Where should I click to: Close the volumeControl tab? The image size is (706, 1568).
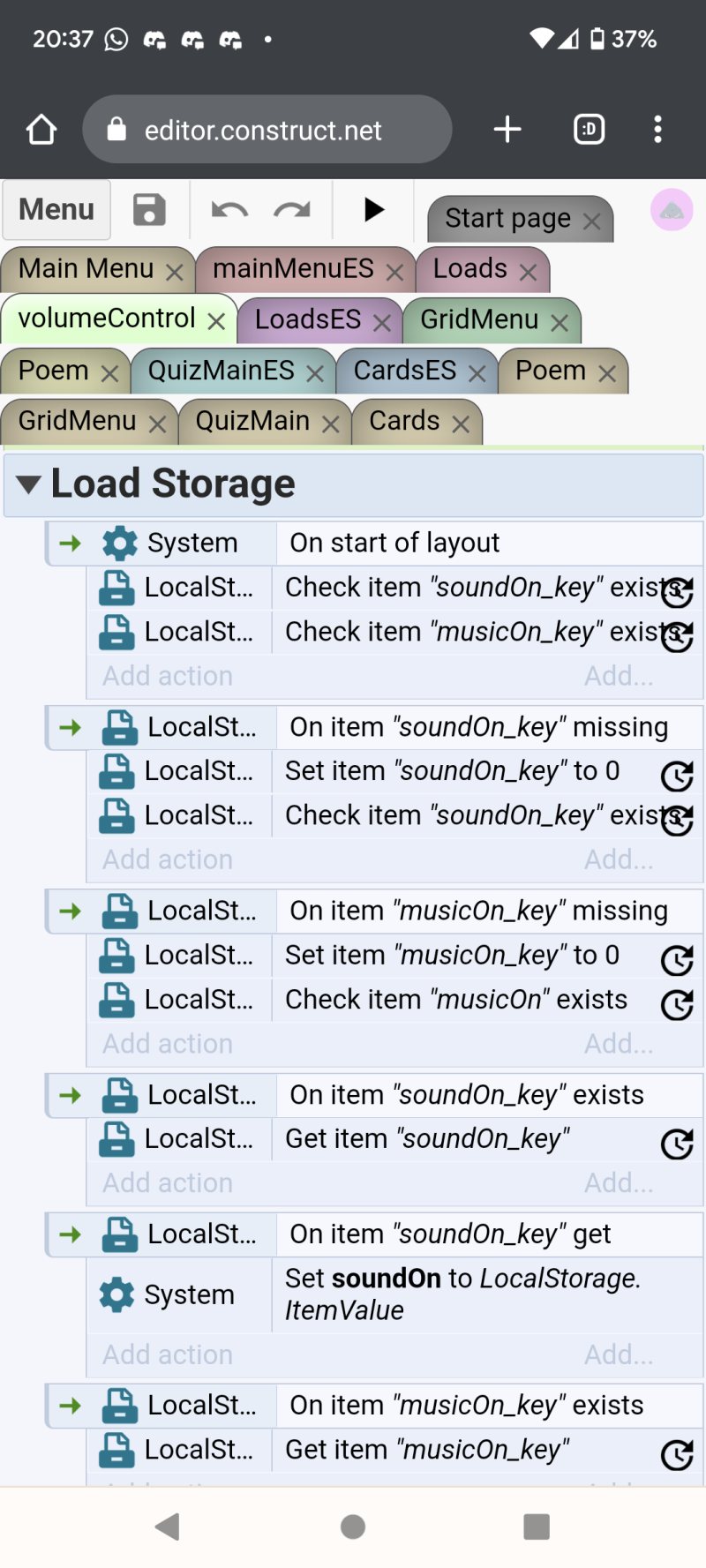pos(216,321)
